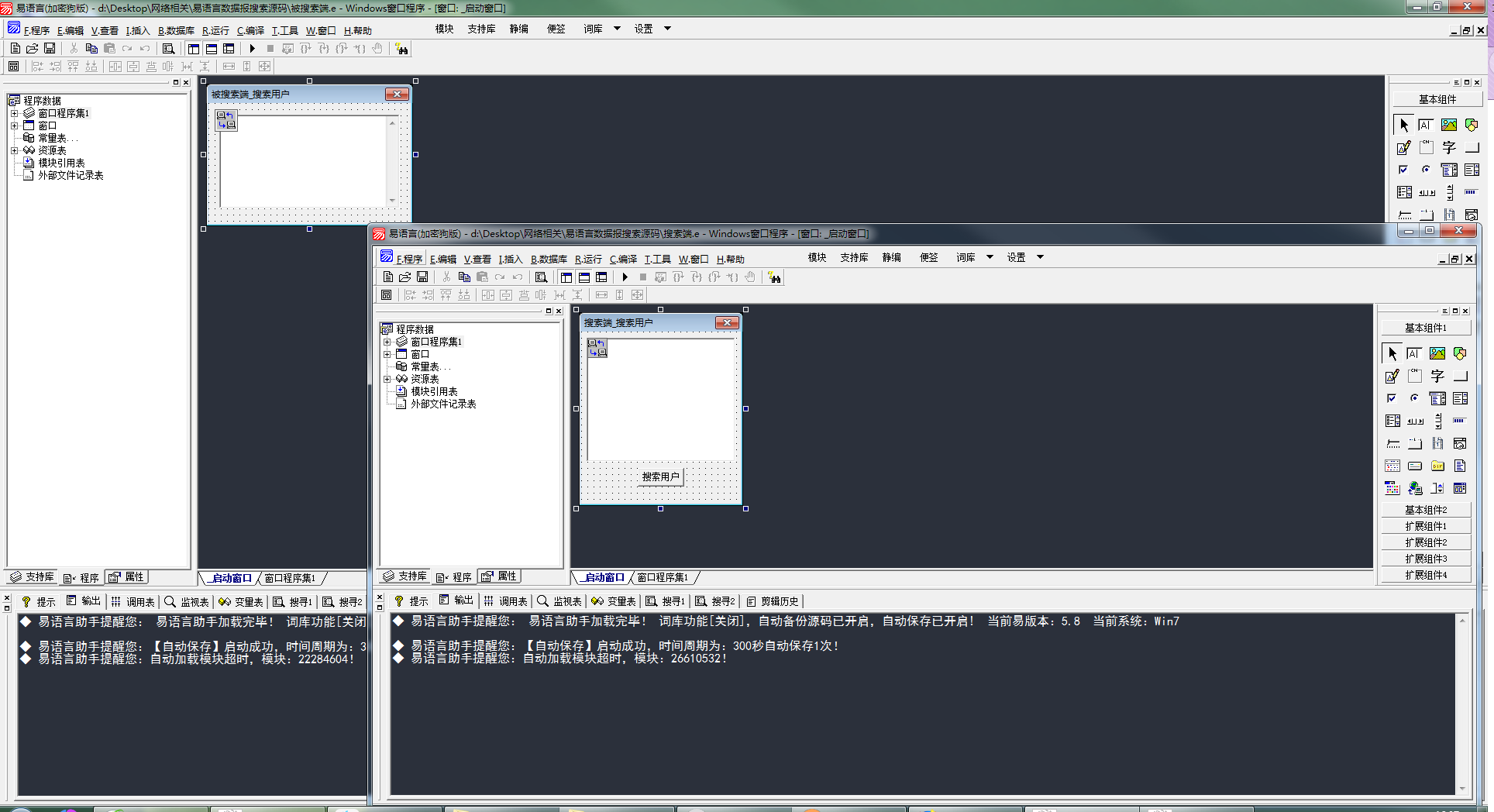
Task: Click Copy icon in front window toolbar
Action: [464, 277]
